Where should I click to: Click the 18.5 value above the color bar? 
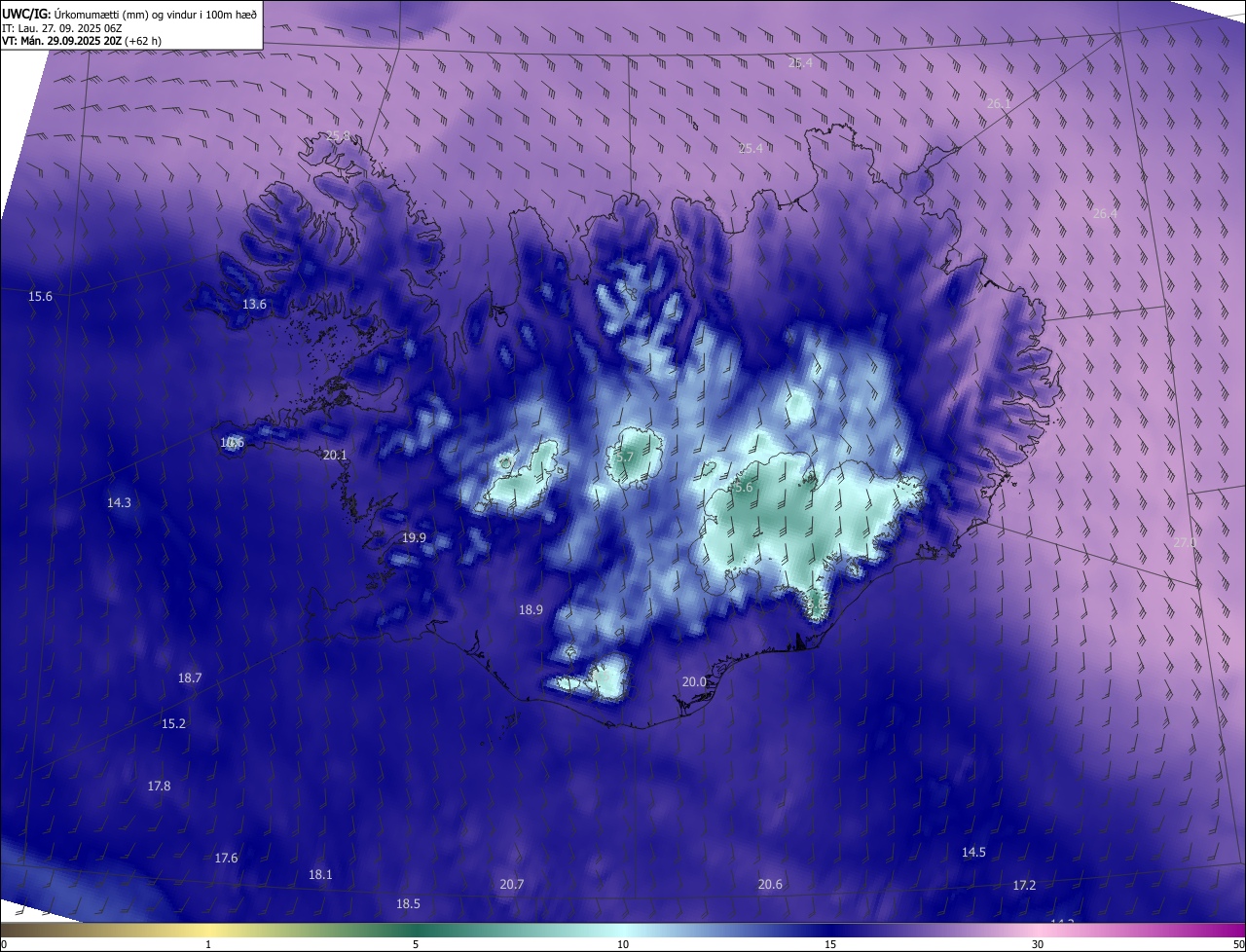point(408,903)
